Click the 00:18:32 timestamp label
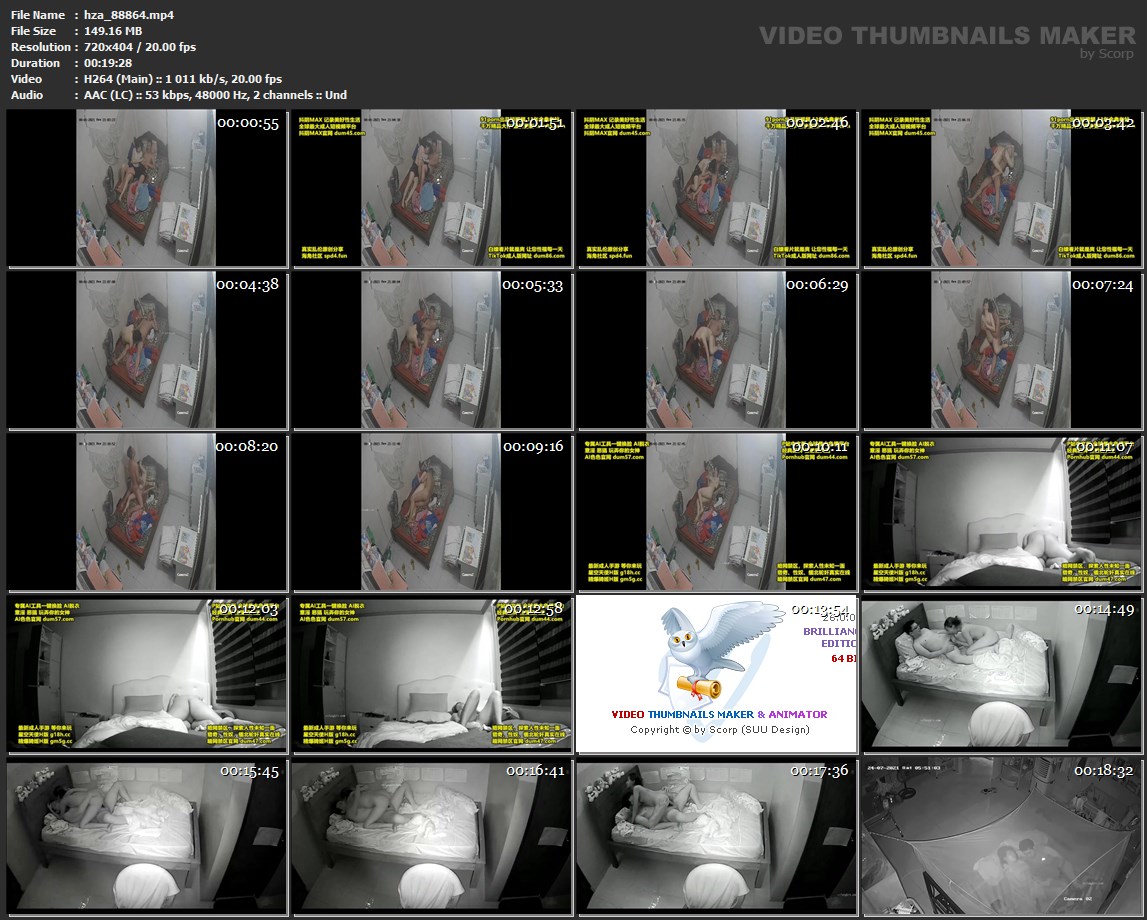Screen dimensions: 1147x920 pyautogui.click(x=1104, y=771)
